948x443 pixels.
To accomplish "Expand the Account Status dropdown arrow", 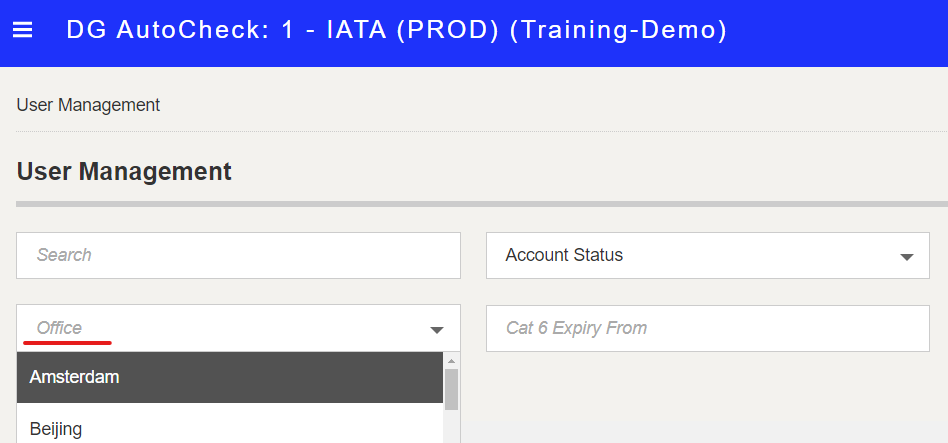I will click(906, 257).
